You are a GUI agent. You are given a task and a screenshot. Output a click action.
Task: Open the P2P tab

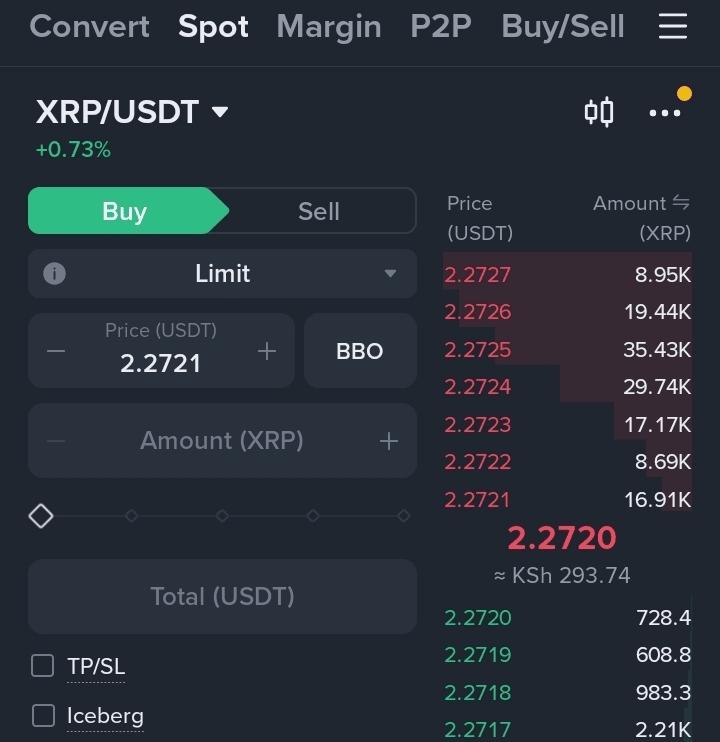[441, 27]
